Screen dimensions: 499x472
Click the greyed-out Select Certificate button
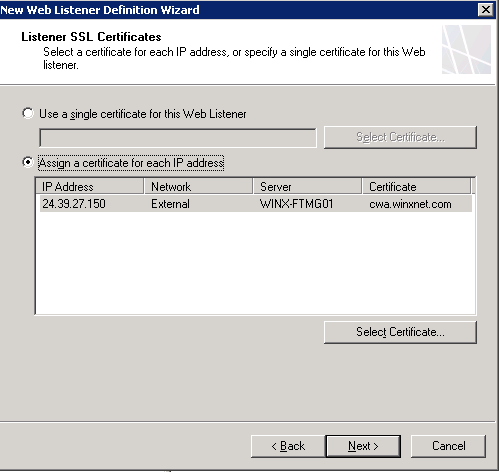400,137
